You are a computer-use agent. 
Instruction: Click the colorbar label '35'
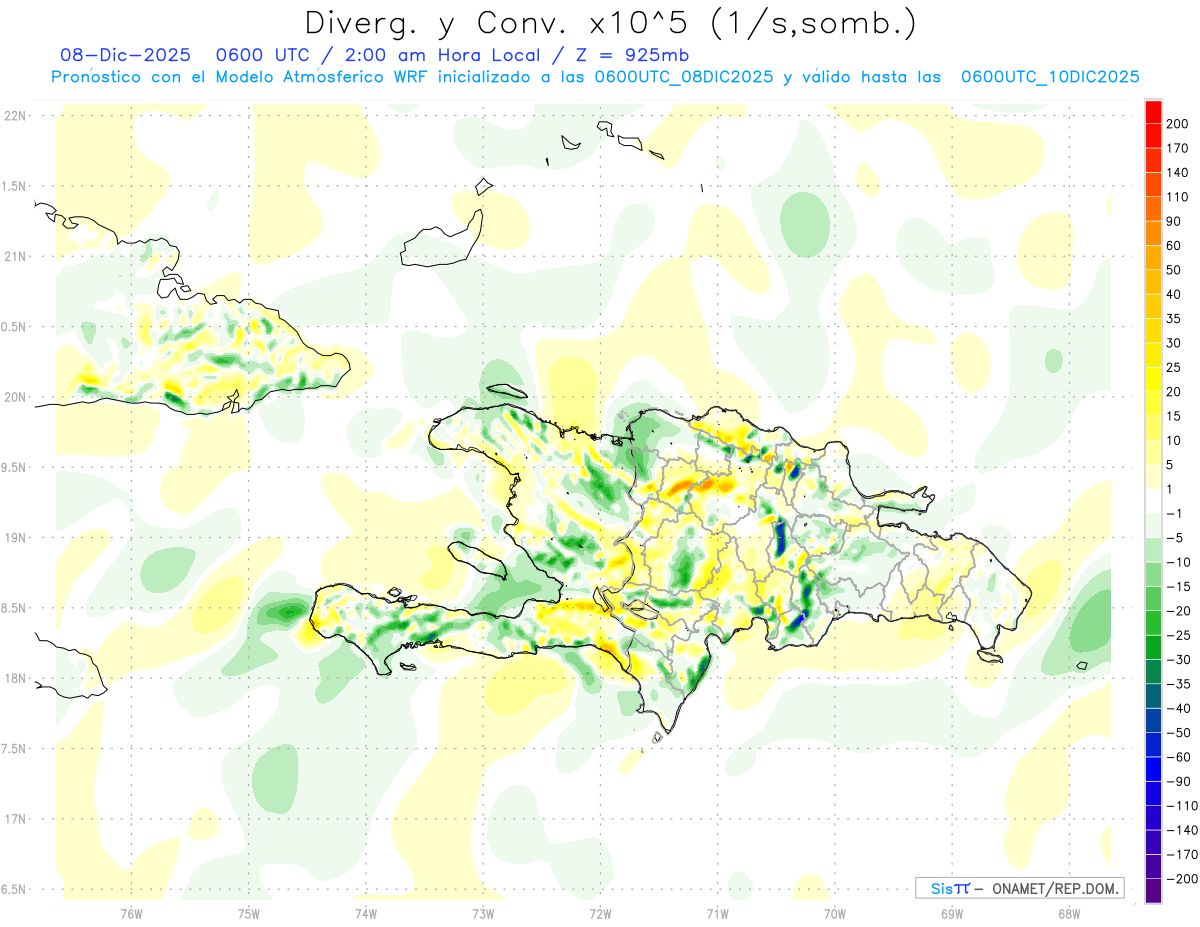pyautogui.click(x=1174, y=319)
